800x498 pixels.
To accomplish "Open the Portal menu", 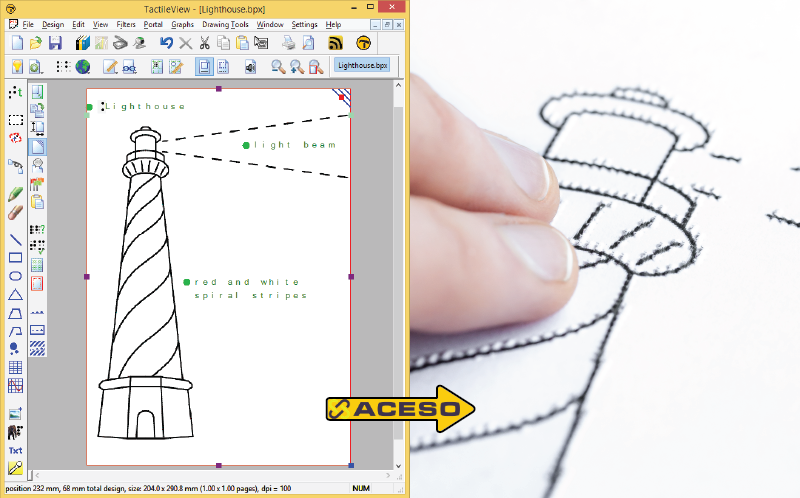I will tap(153, 24).
